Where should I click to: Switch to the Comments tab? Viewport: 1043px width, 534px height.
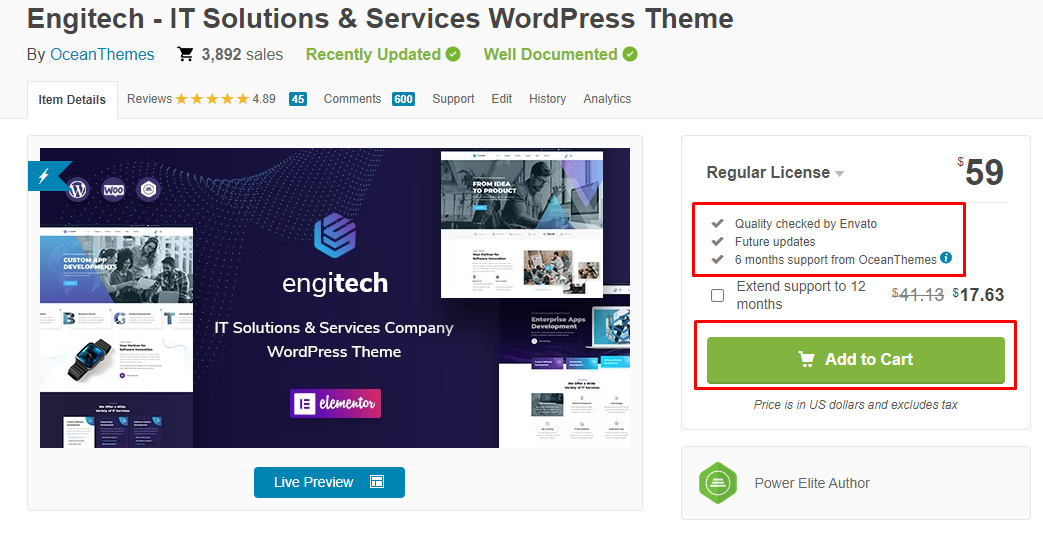[x=353, y=98]
